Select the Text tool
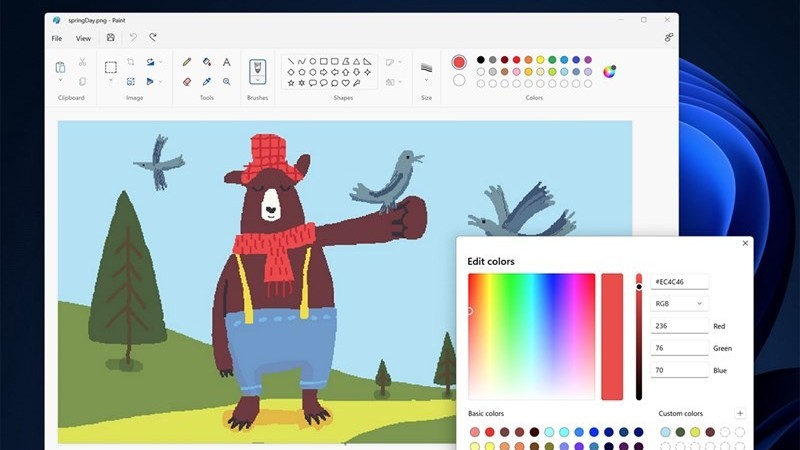 [227, 62]
